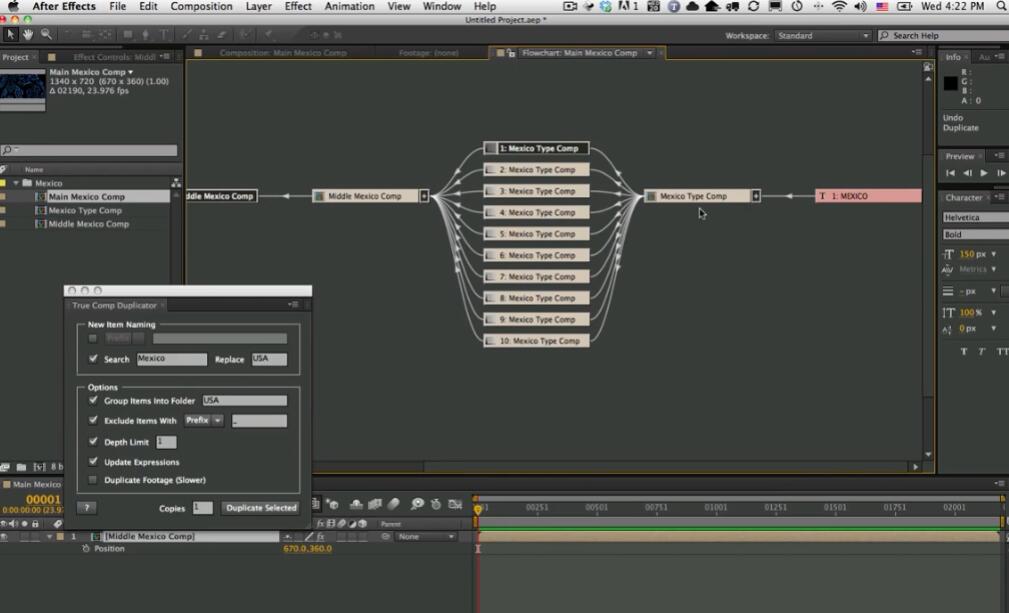
Task: Click the Copies number field
Action: point(203,508)
